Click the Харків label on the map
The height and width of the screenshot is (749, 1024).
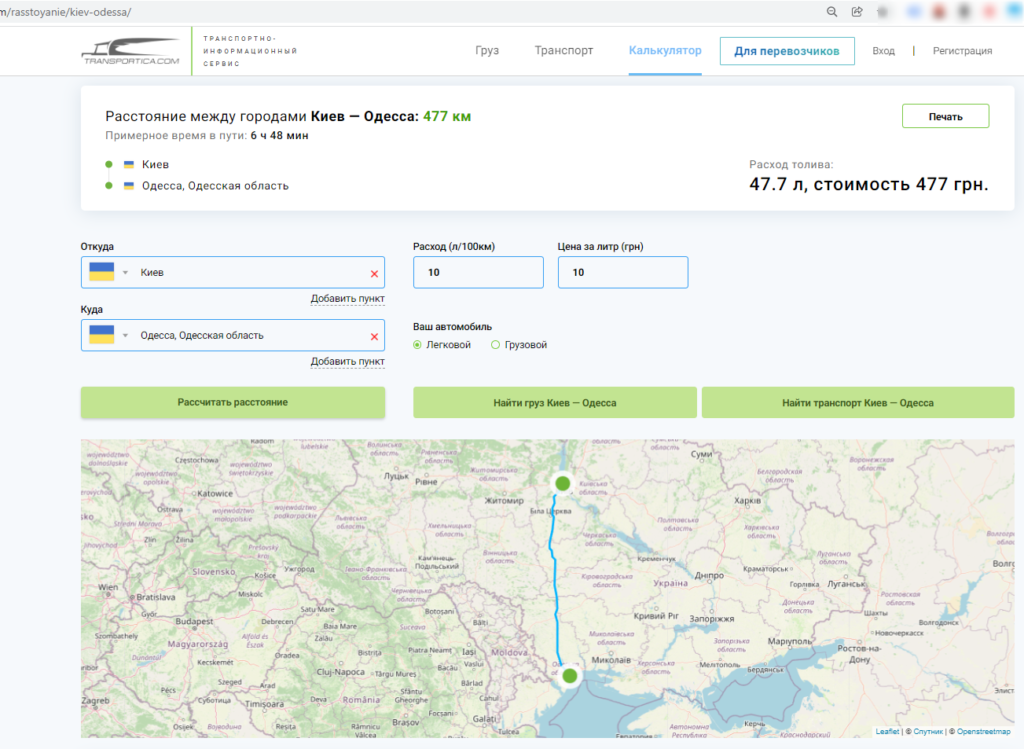[747, 501]
